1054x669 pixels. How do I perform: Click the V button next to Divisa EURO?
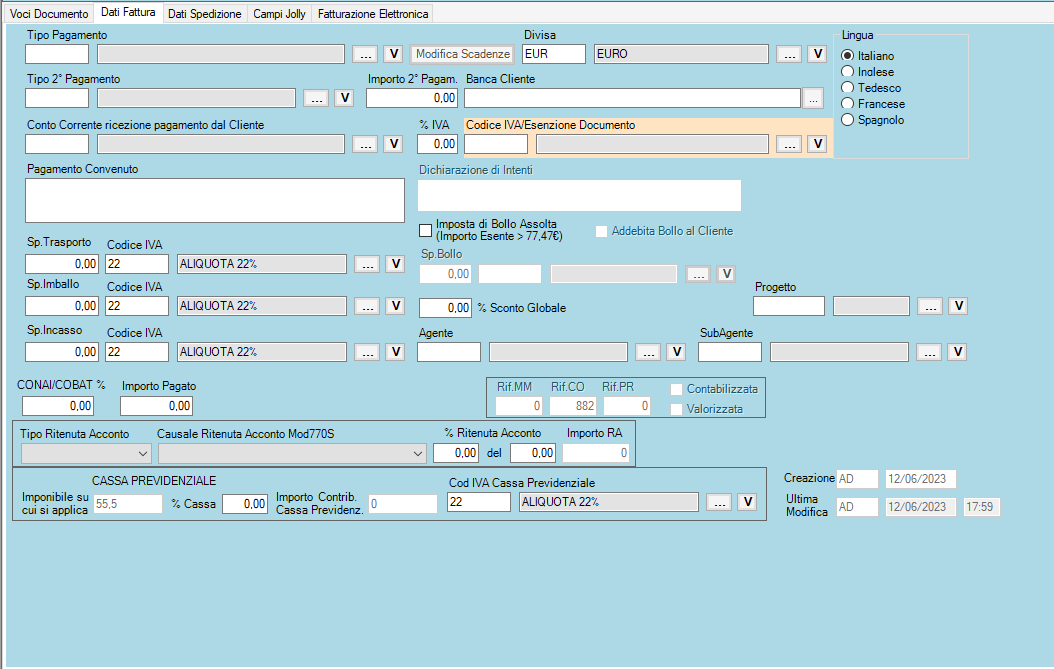coord(817,54)
